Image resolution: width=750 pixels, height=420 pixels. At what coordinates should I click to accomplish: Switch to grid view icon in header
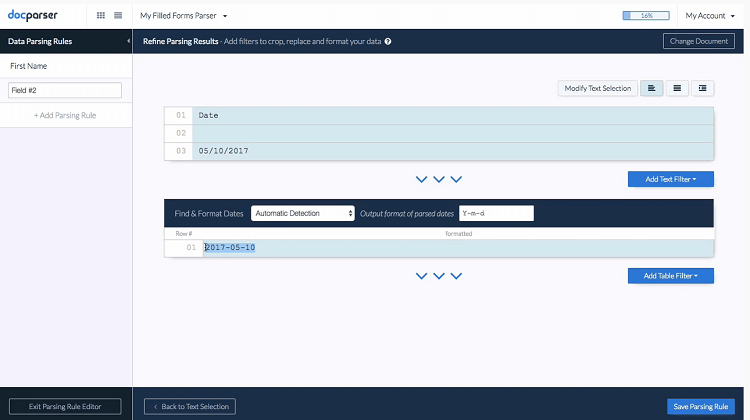coord(100,15)
